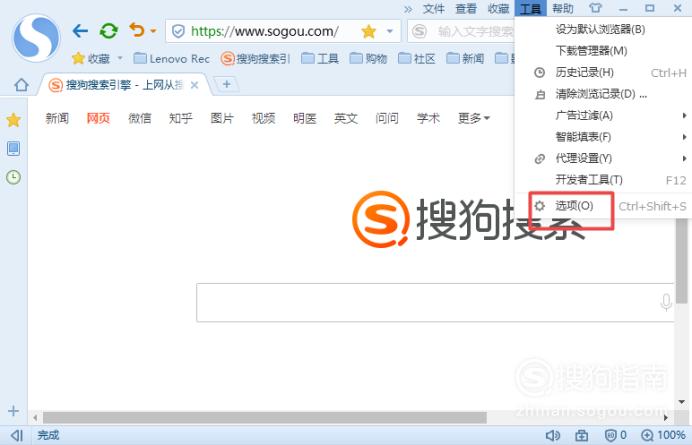Screen dimensions: 692x445
Task: Click the Sogou search input box
Action: pyautogui.click(x=435, y=303)
